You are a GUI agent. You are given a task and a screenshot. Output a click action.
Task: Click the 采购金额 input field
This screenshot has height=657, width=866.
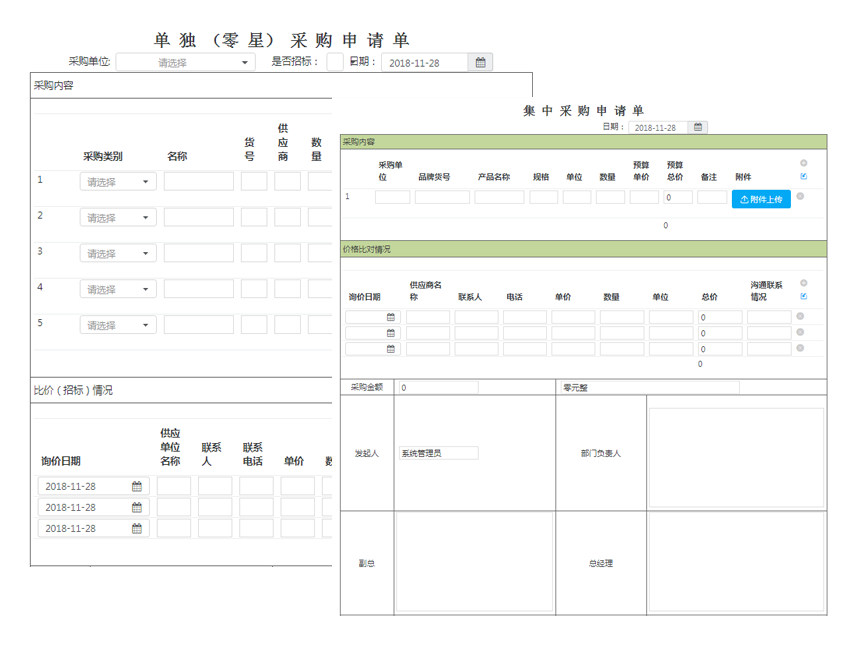tap(474, 387)
